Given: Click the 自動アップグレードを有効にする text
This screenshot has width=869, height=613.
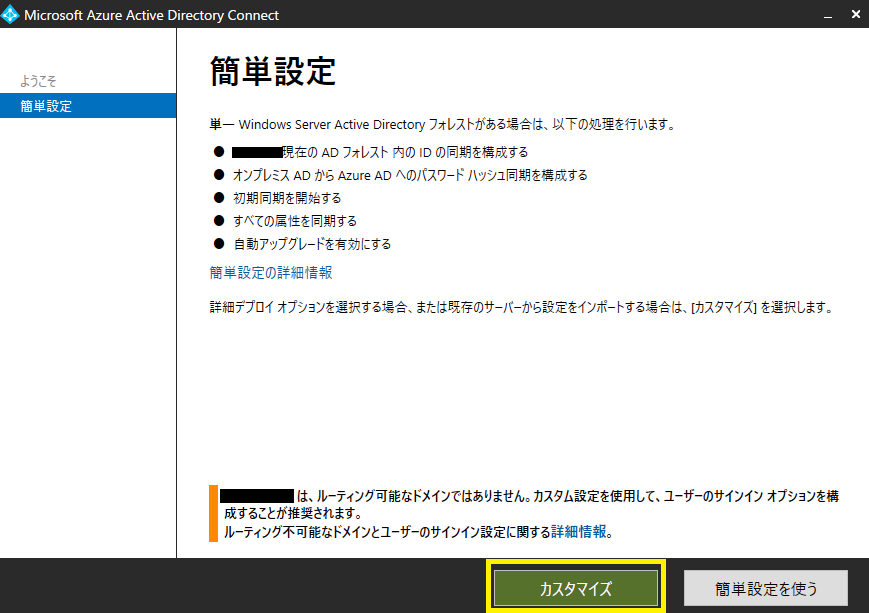Looking at the screenshot, I should tap(312, 244).
